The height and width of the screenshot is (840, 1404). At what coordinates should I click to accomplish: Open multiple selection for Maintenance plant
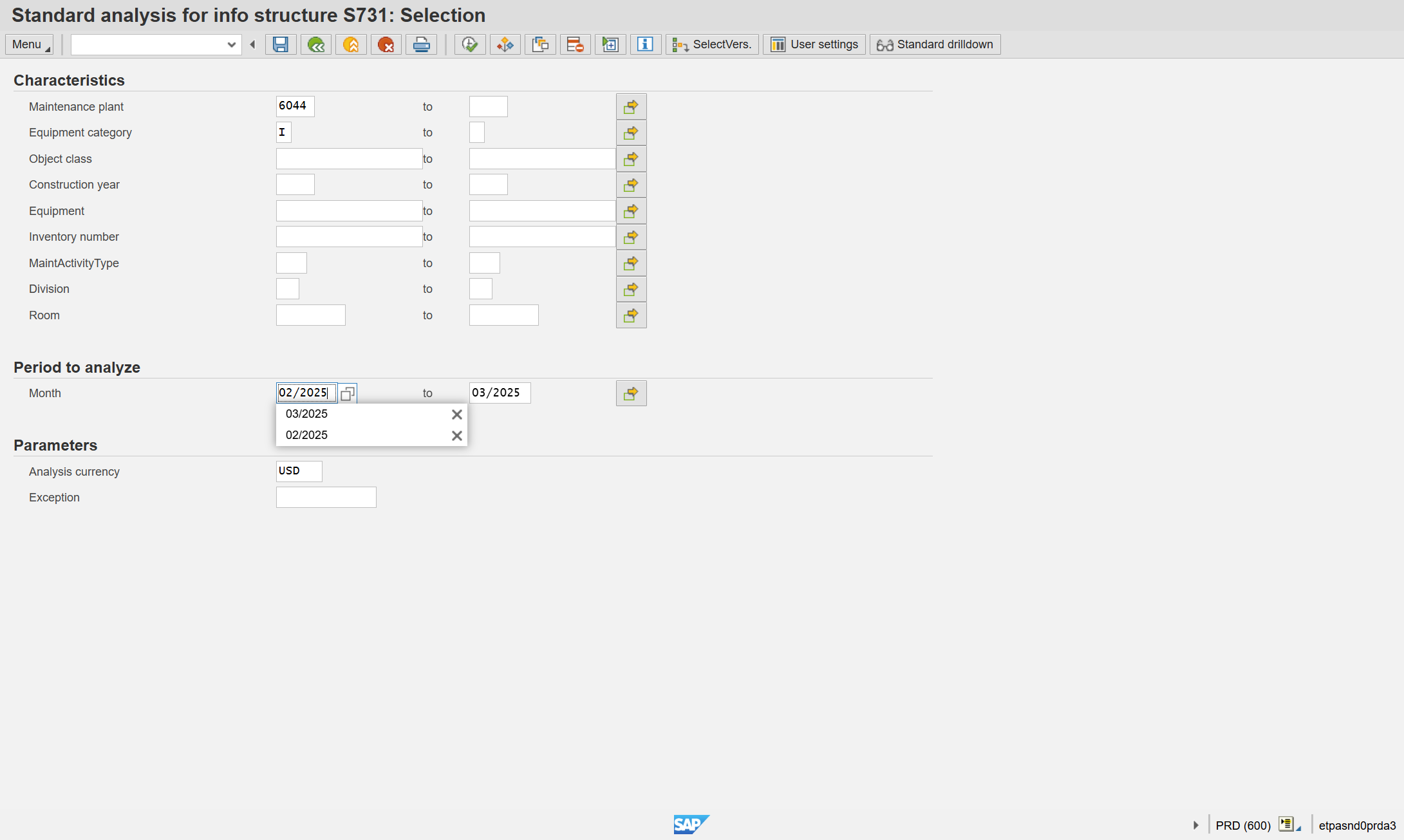pos(631,107)
